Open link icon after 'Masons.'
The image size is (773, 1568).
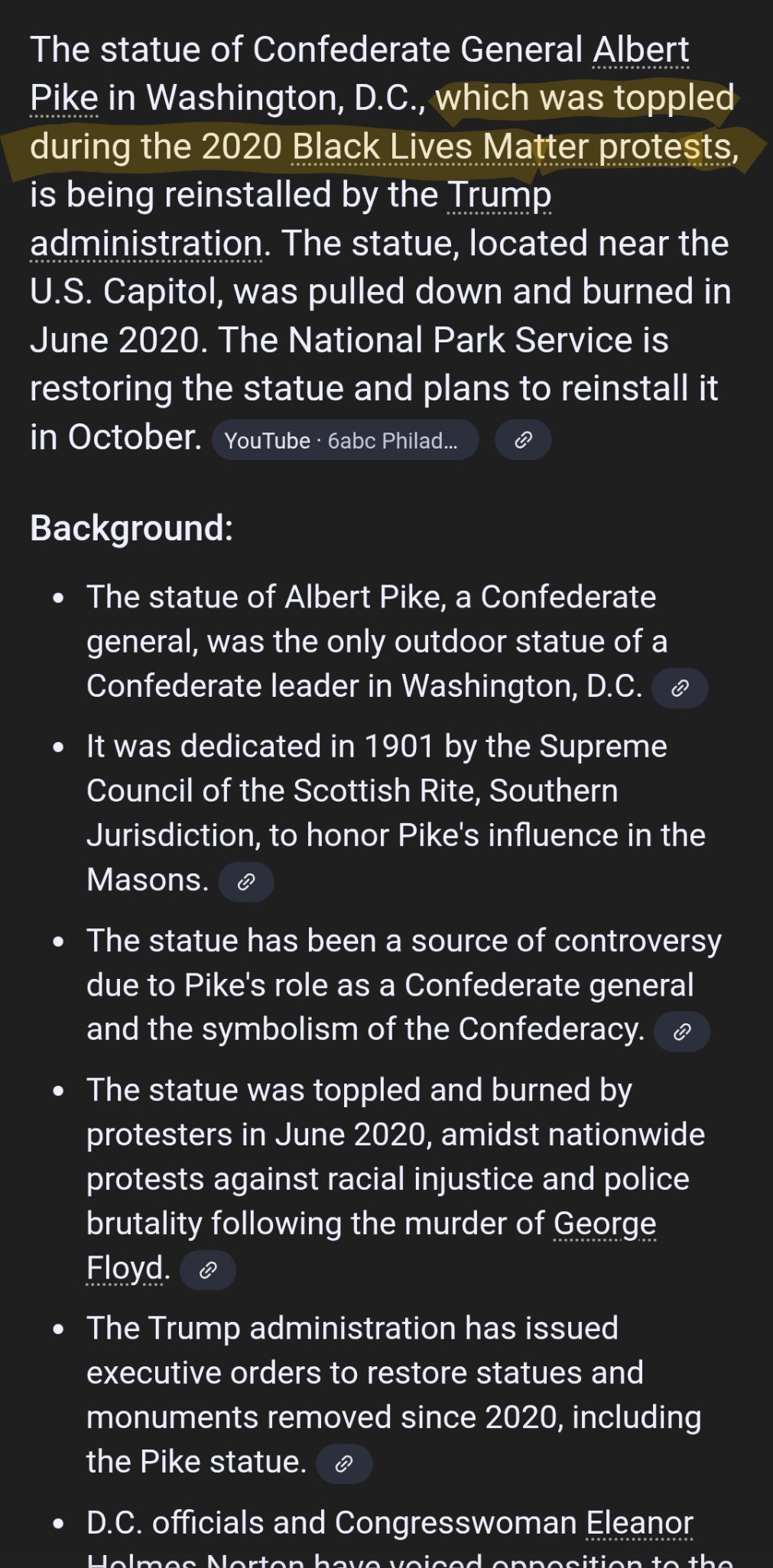click(x=246, y=882)
